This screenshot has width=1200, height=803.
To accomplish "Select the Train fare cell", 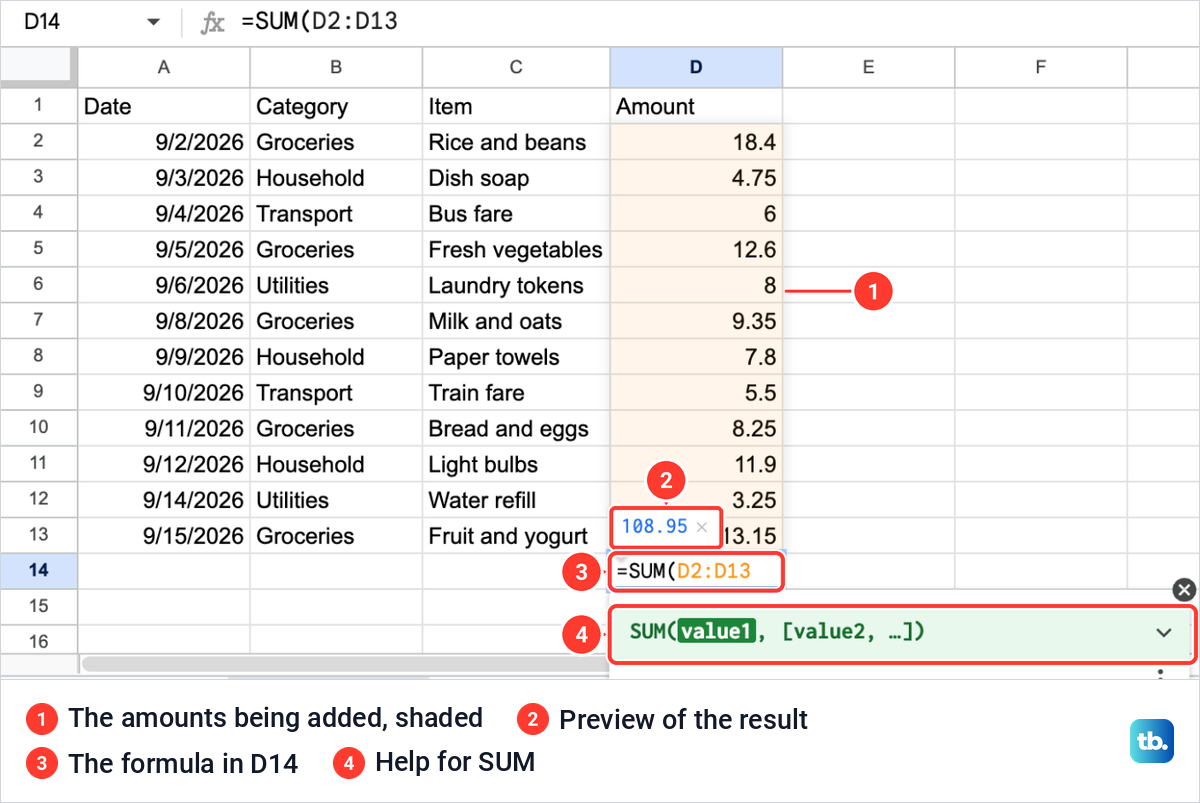I will 516,393.
